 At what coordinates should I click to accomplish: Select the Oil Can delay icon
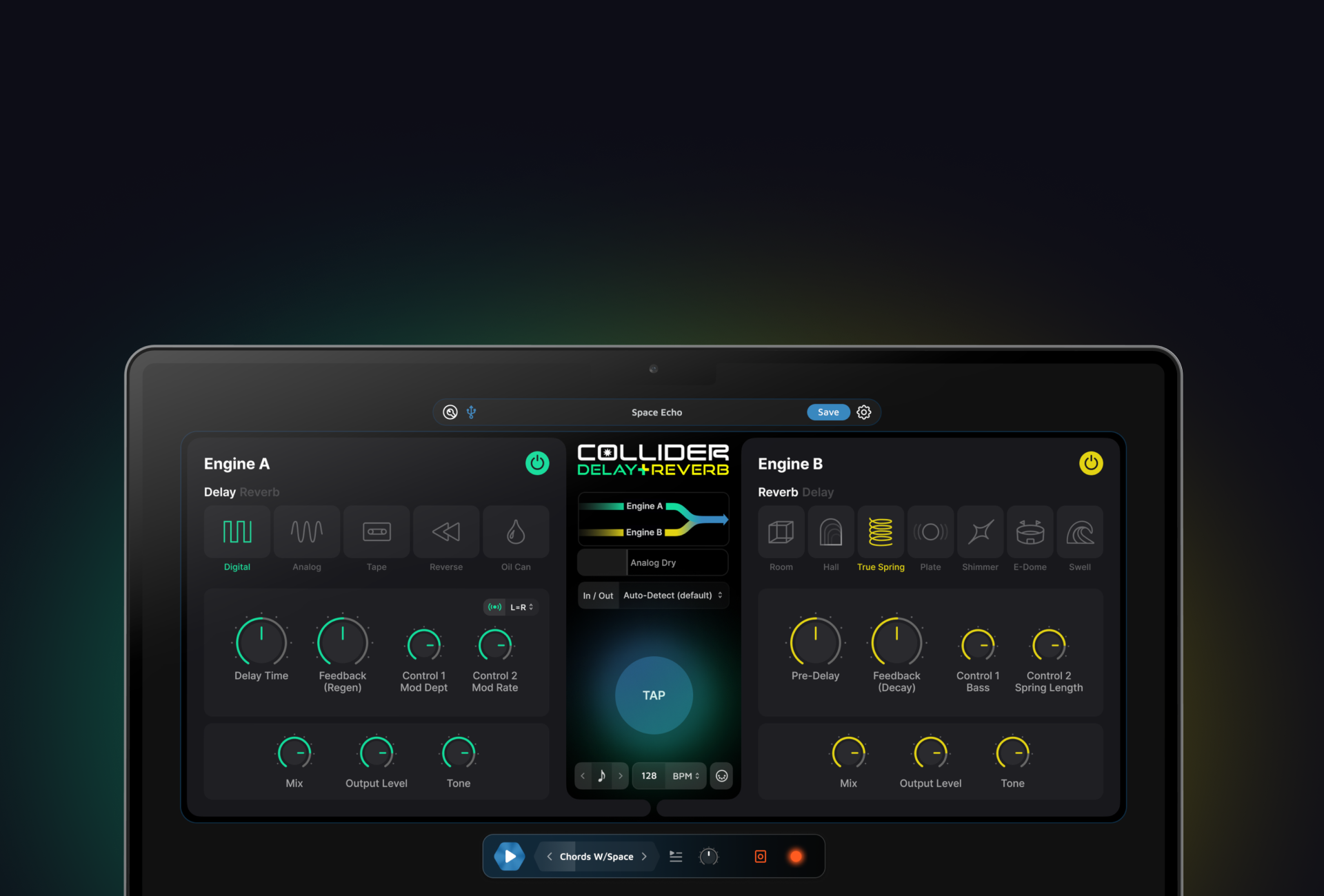(516, 532)
